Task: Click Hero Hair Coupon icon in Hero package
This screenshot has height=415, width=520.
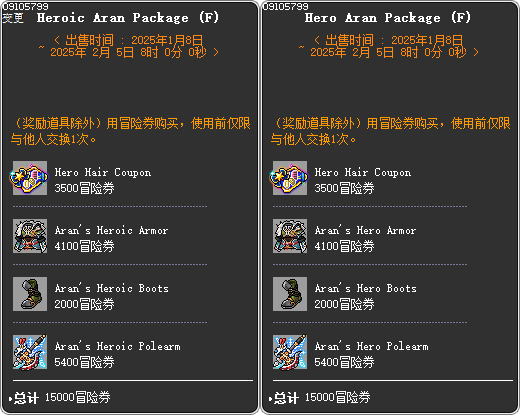Action: (x=290, y=178)
